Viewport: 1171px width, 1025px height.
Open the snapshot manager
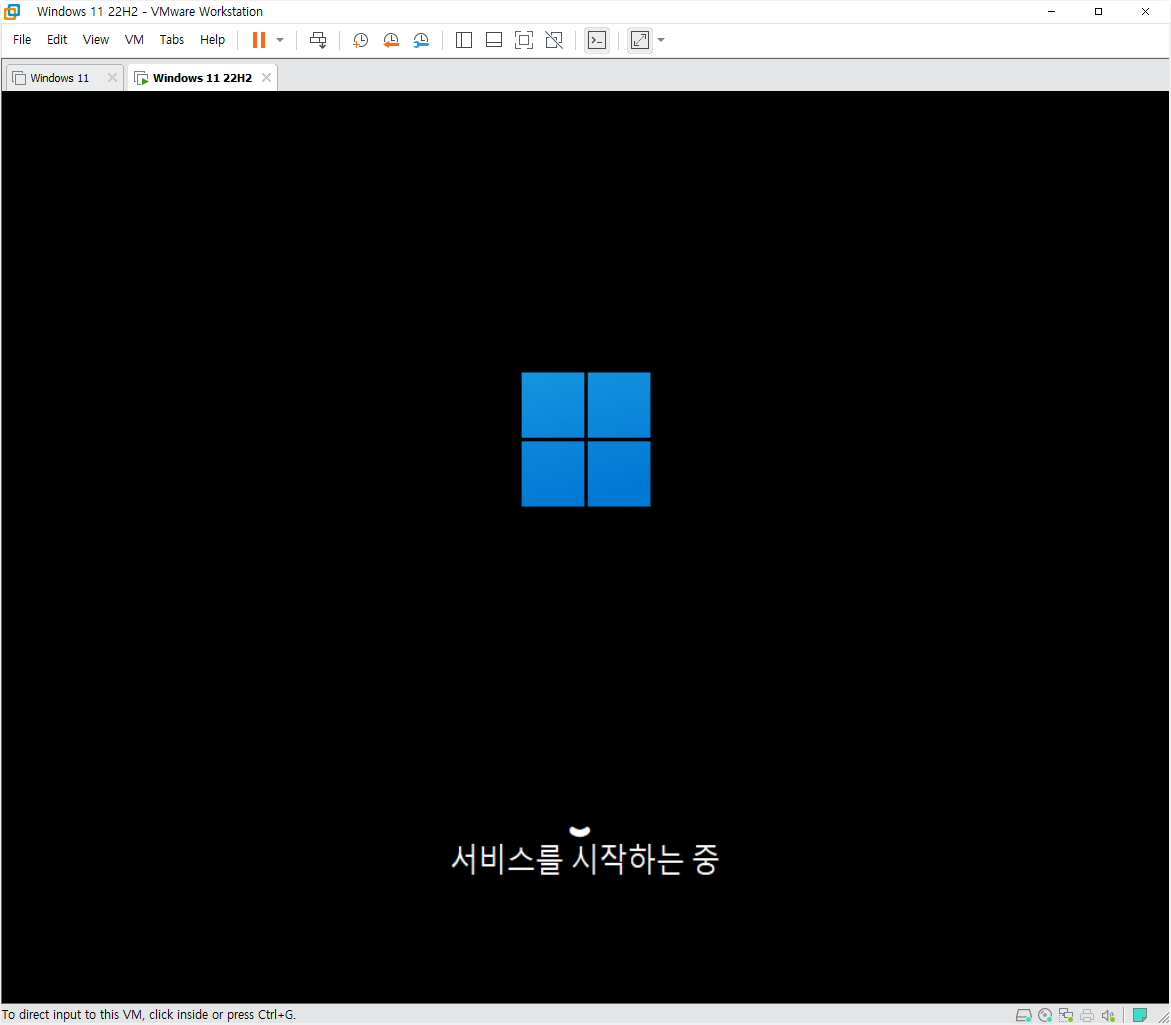click(421, 40)
